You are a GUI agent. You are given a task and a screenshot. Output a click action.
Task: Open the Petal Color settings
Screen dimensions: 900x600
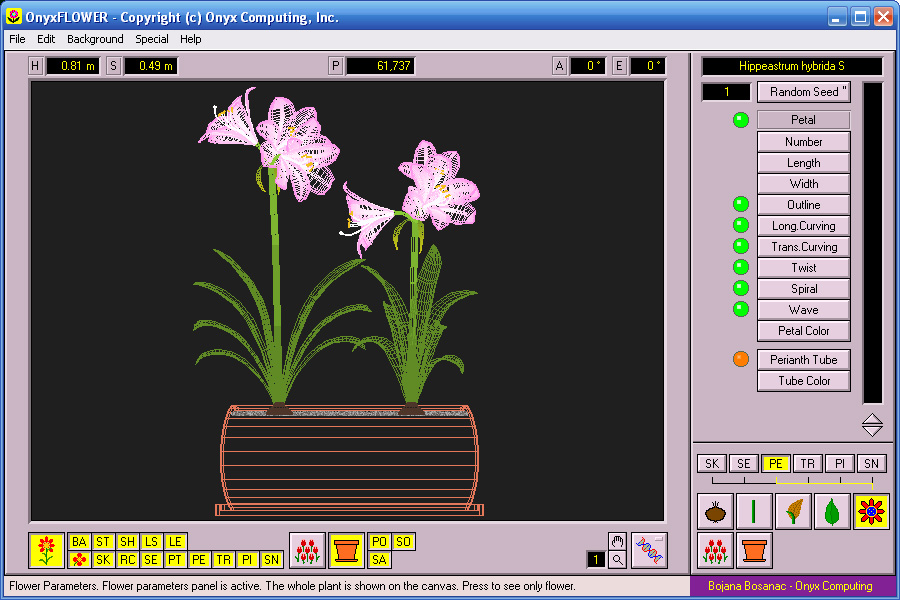pos(803,330)
